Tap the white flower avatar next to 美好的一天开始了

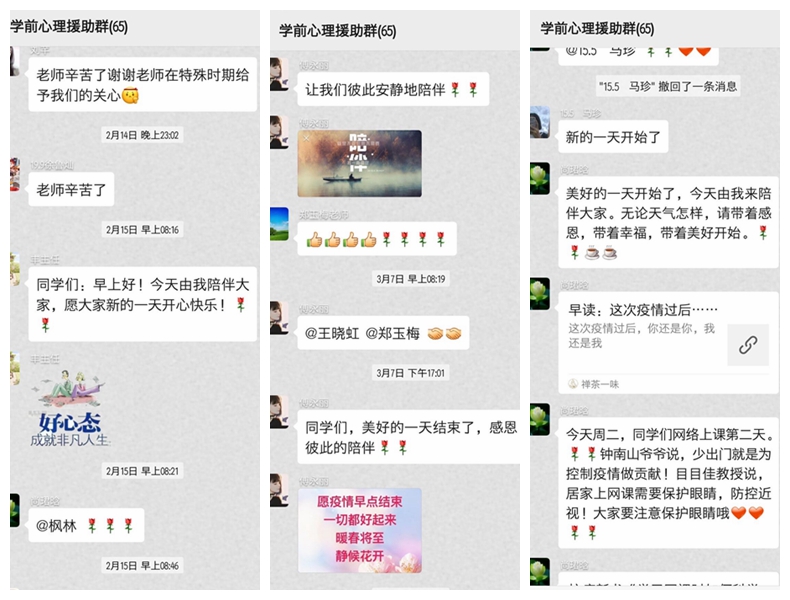(540, 178)
